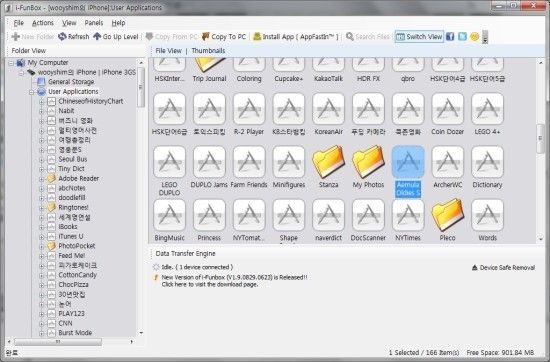The width and height of the screenshot is (550, 362).
Task: Select the ArcherWC app icon
Action: 448,162
